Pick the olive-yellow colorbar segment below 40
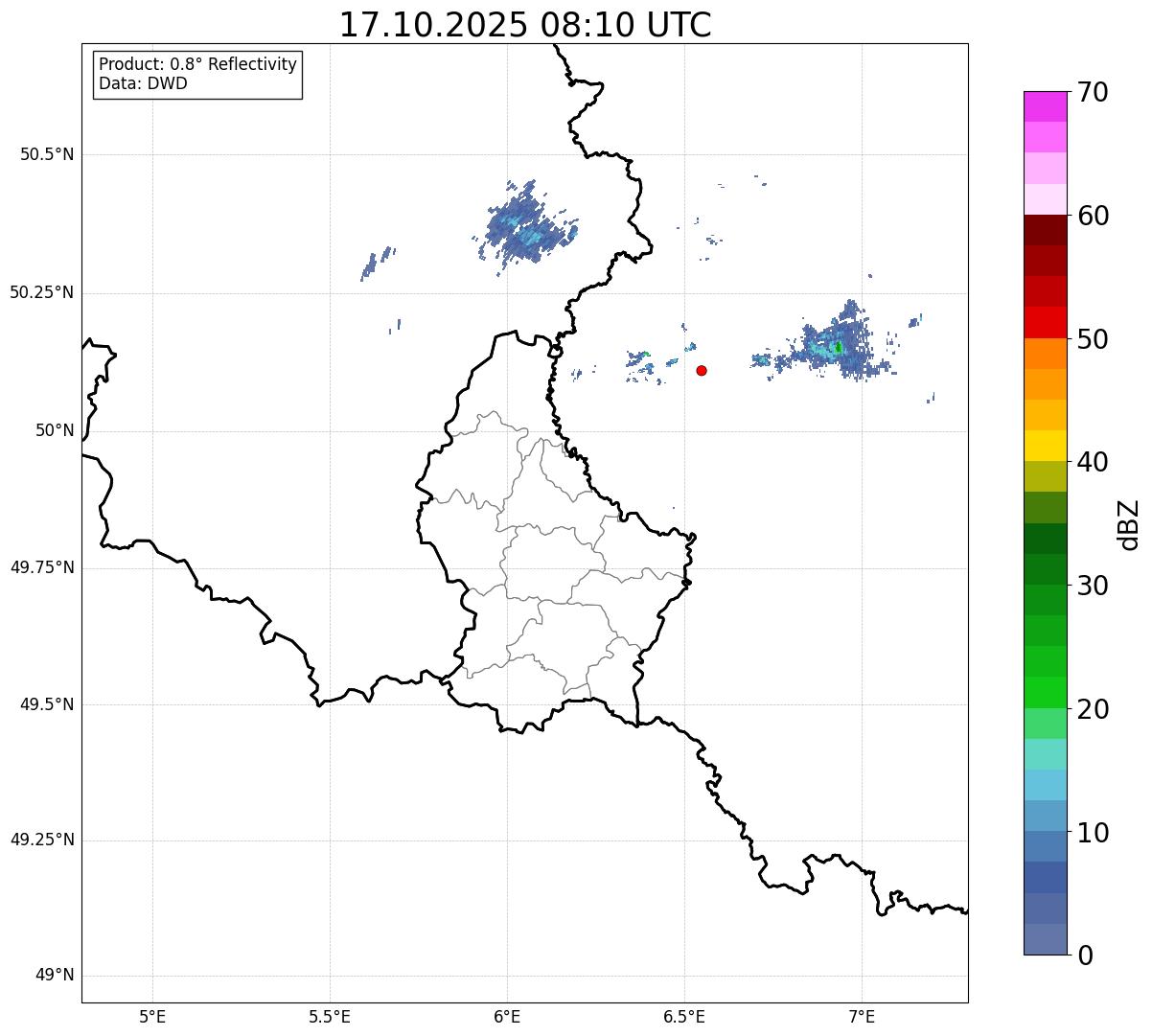Image resolution: width=1152 pixels, height=1036 pixels. coord(1045,477)
